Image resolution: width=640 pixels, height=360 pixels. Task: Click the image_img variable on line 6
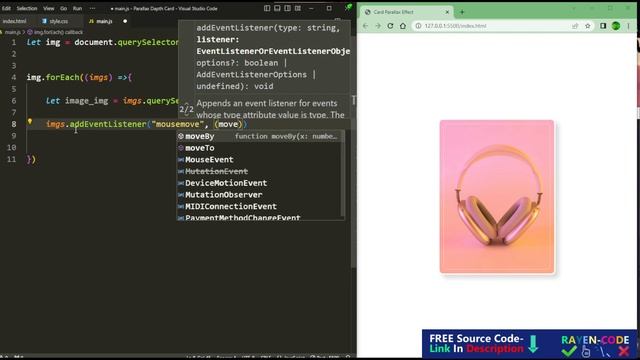pos(87,101)
